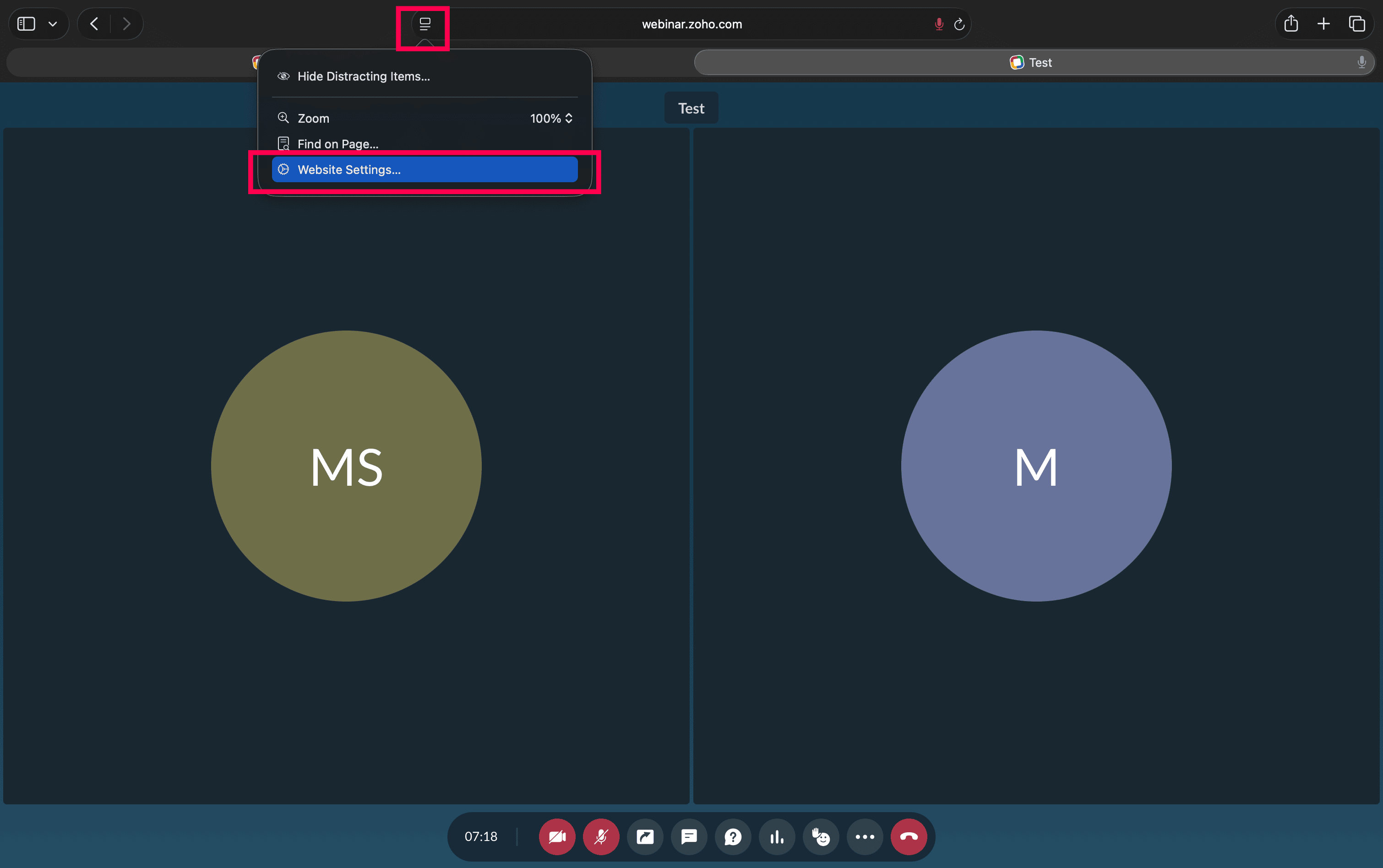Viewport: 1383px width, 868px height.
Task: Select the M participant avatar
Action: (1036, 466)
